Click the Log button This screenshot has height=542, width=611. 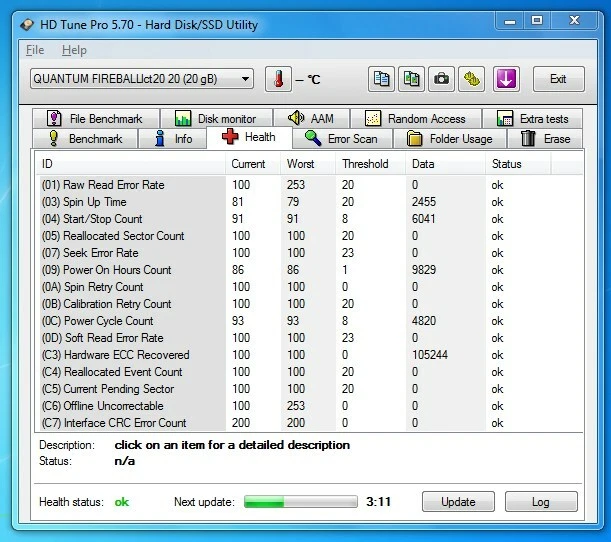[541, 501]
